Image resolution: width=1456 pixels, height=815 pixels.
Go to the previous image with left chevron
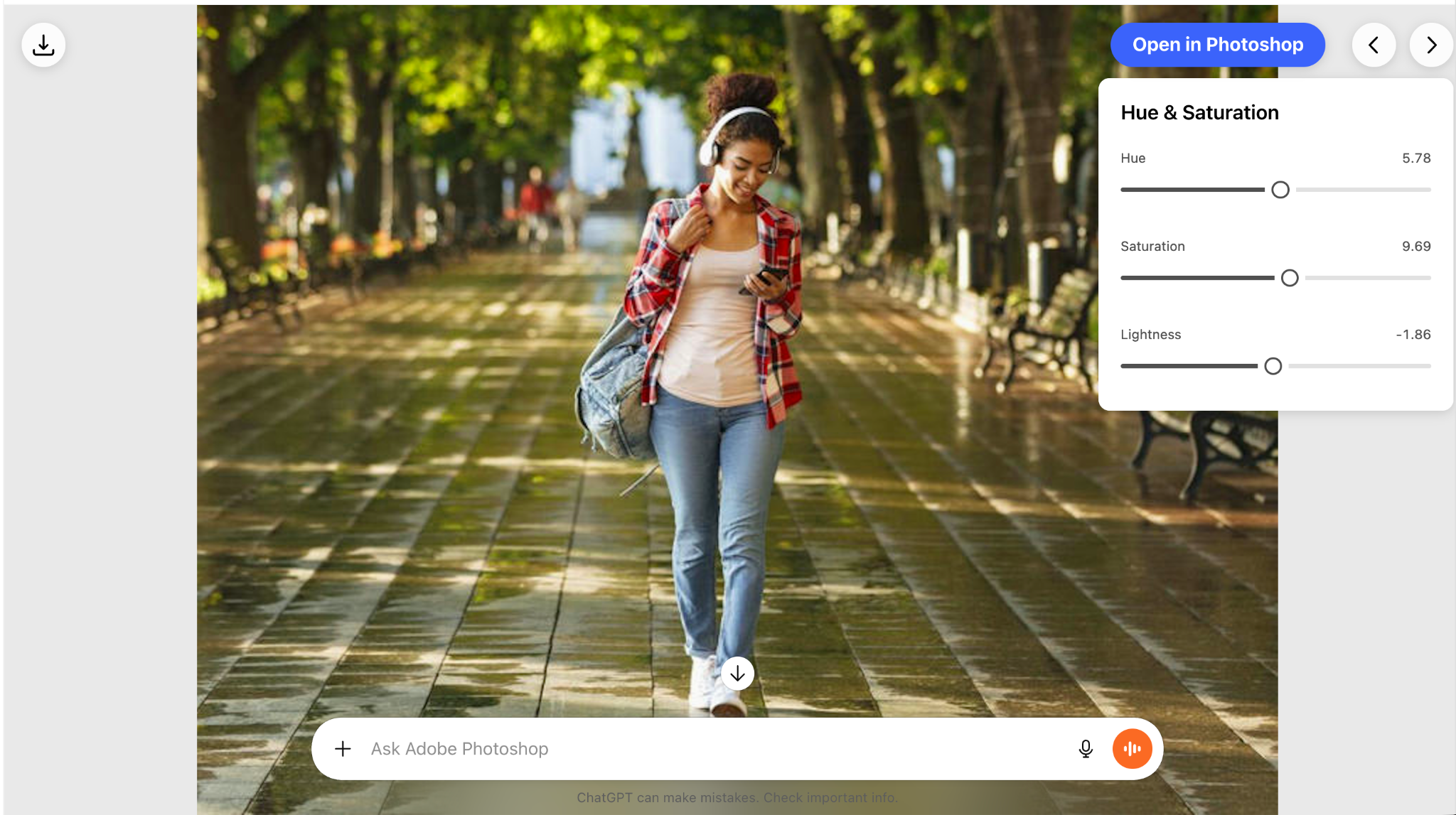(1374, 45)
